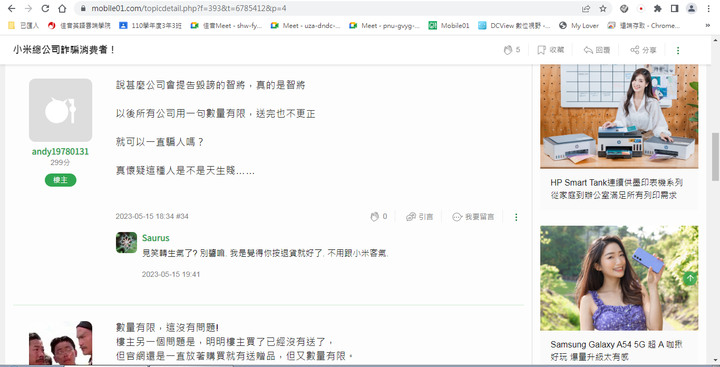The height and width of the screenshot is (367, 720).
Task: Click the post line 就可以一直騙人嗎？
Action: click(x=160, y=142)
